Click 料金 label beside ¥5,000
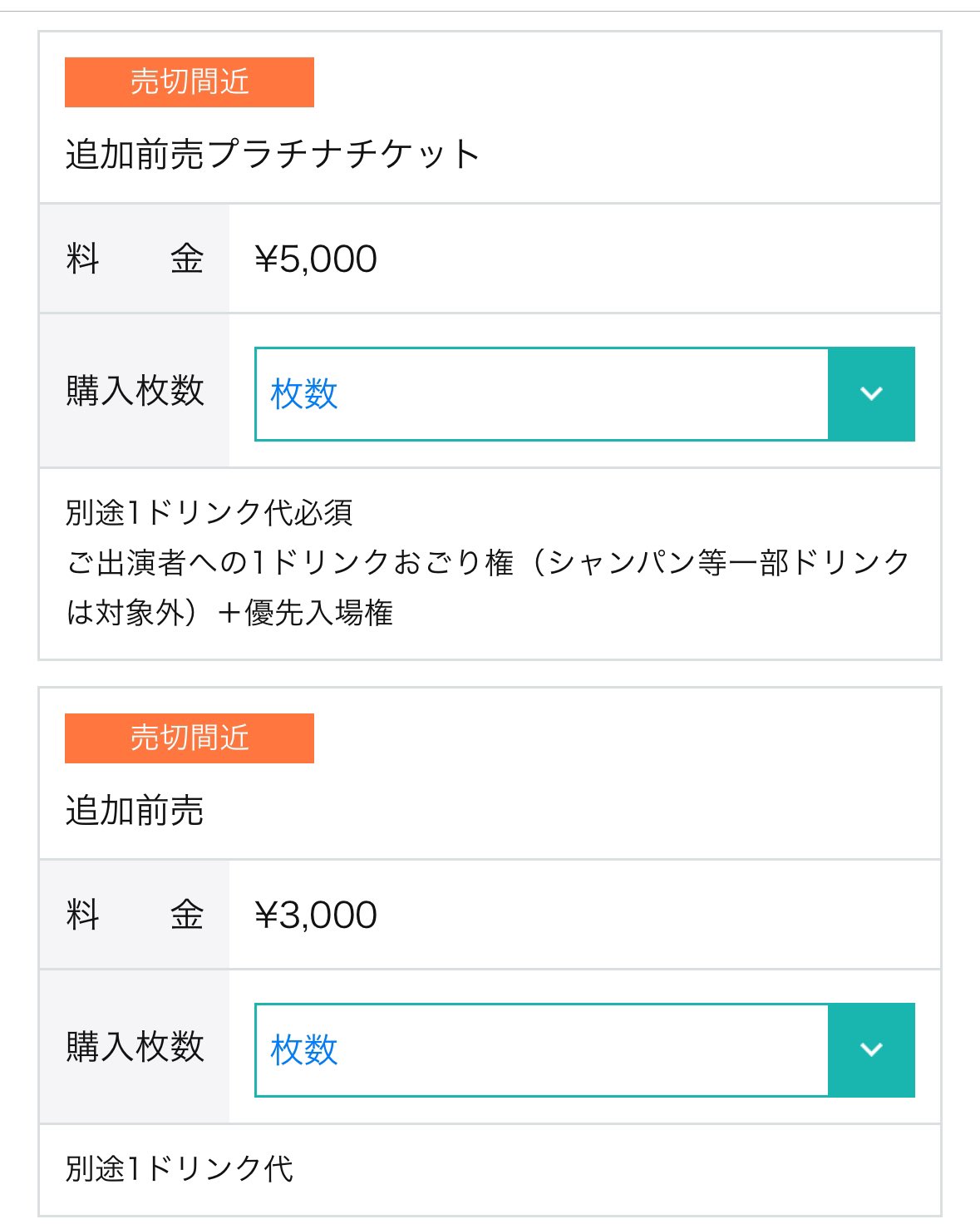This screenshot has width=980, height=1229. (x=135, y=259)
